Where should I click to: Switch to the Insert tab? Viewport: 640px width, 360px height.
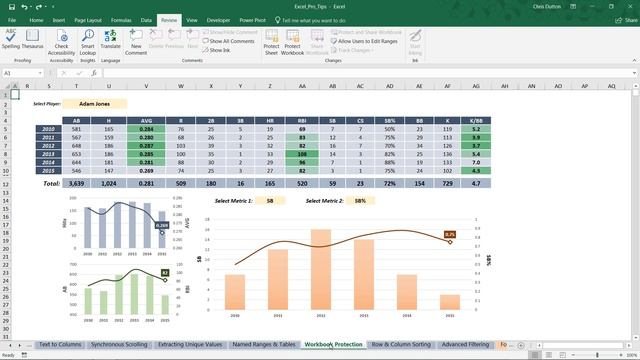pos(58,20)
